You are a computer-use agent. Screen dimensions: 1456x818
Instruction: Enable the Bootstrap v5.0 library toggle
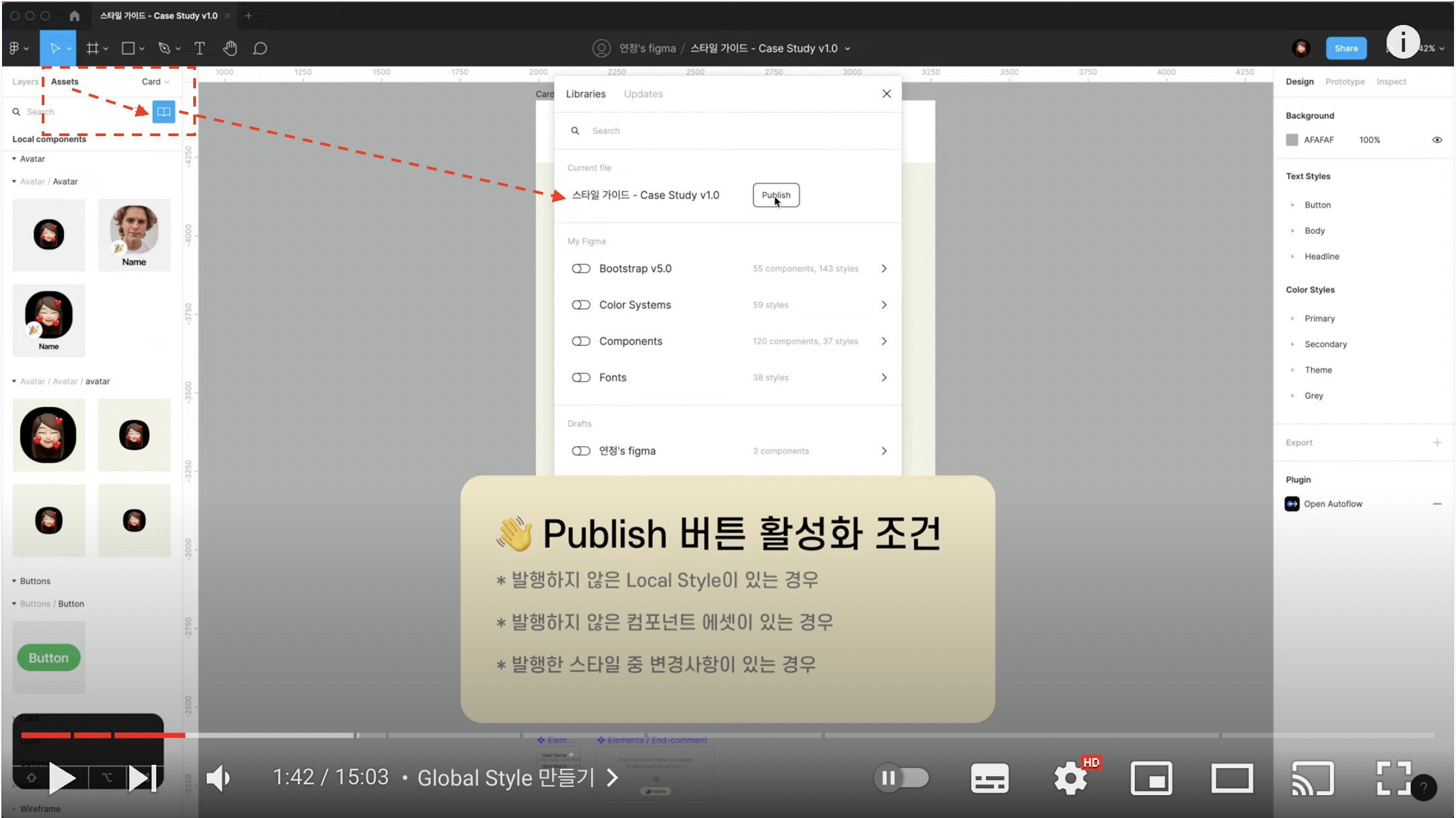click(581, 269)
